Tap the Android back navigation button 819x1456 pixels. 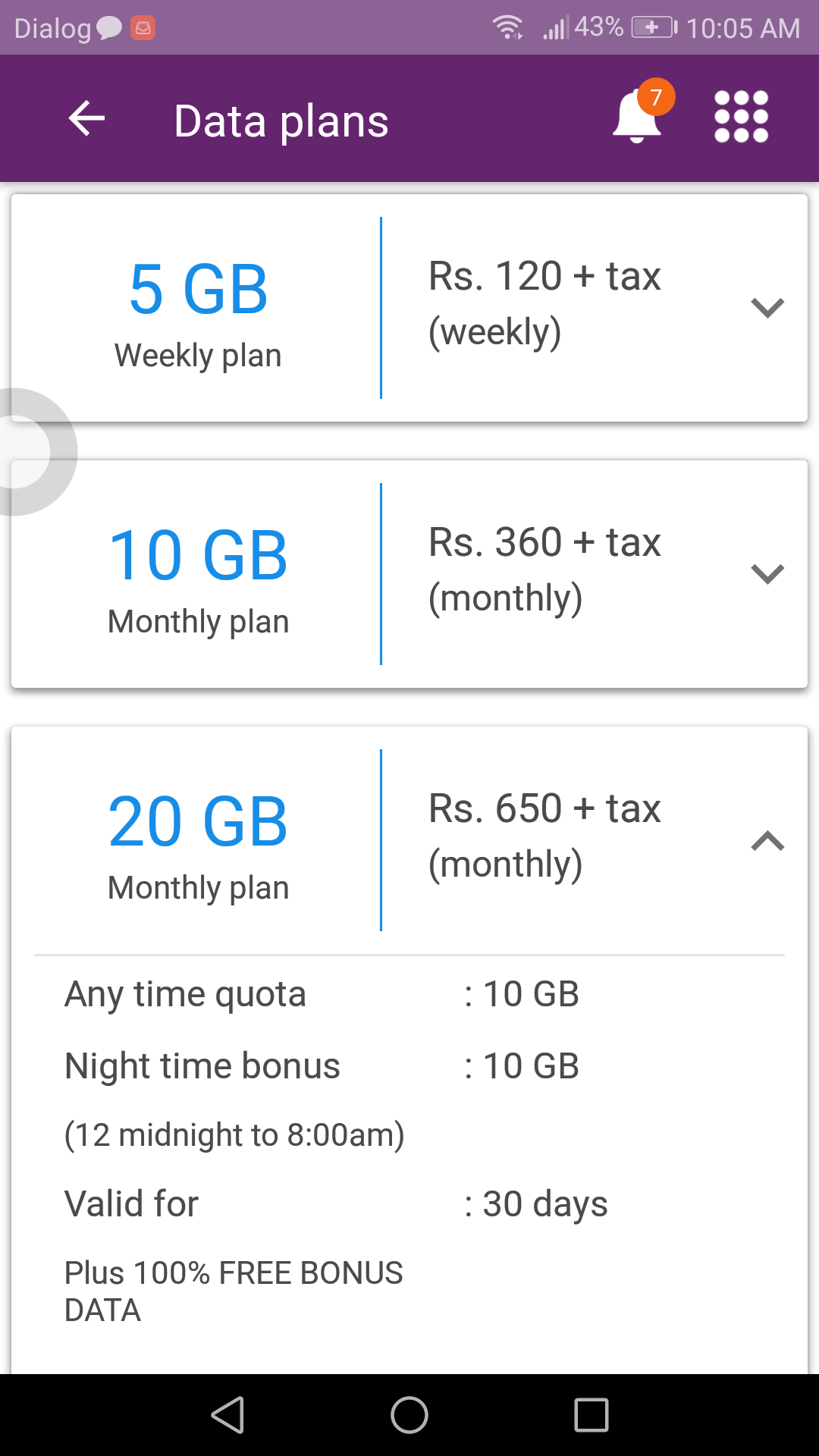(227, 1415)
